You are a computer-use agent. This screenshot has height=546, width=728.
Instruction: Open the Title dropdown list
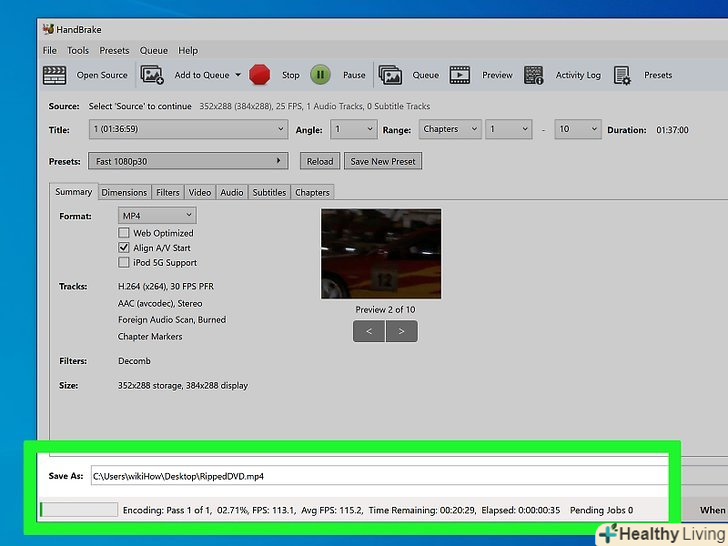[188, 130]
